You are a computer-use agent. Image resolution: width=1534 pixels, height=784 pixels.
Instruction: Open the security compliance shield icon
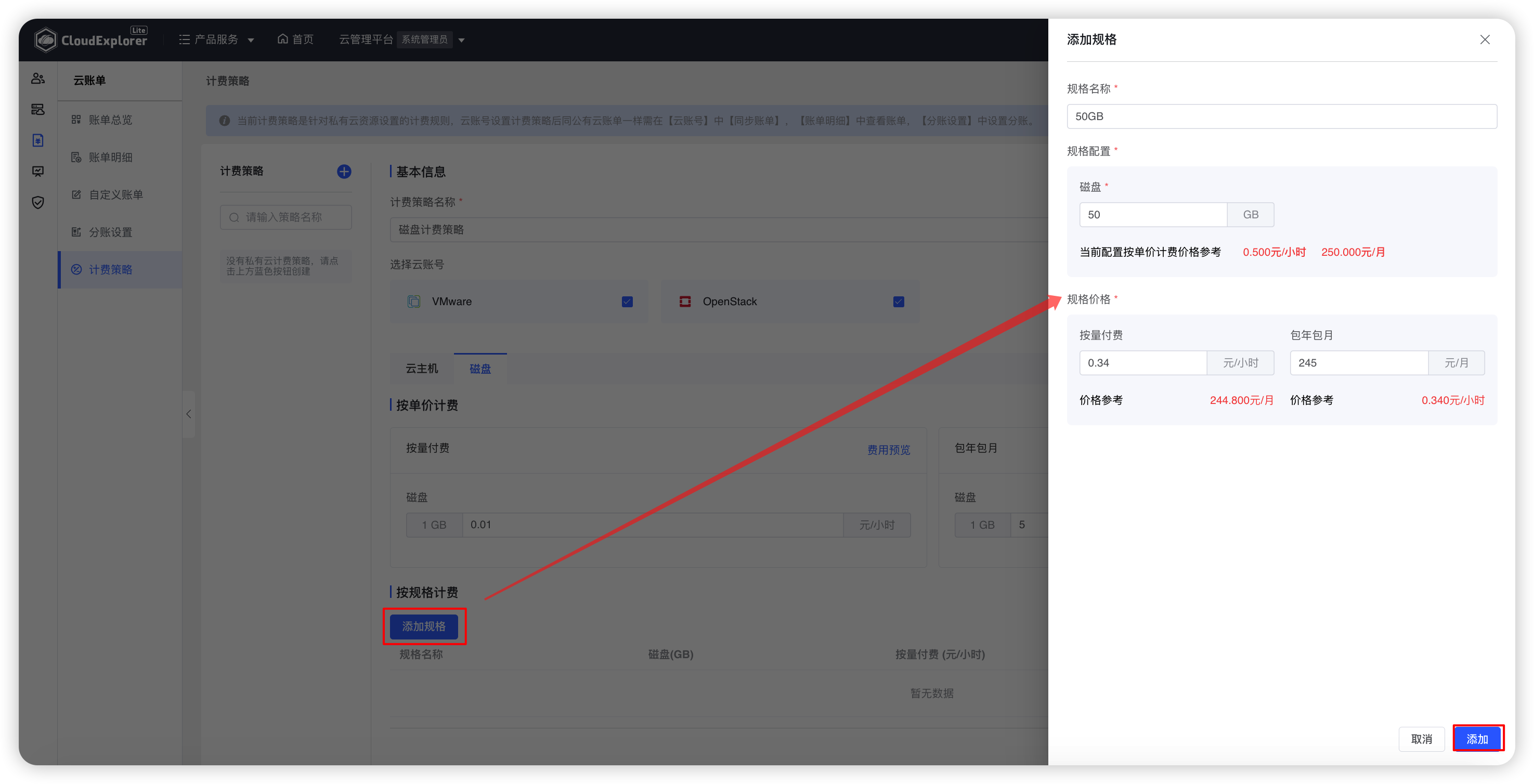(37, 202)
